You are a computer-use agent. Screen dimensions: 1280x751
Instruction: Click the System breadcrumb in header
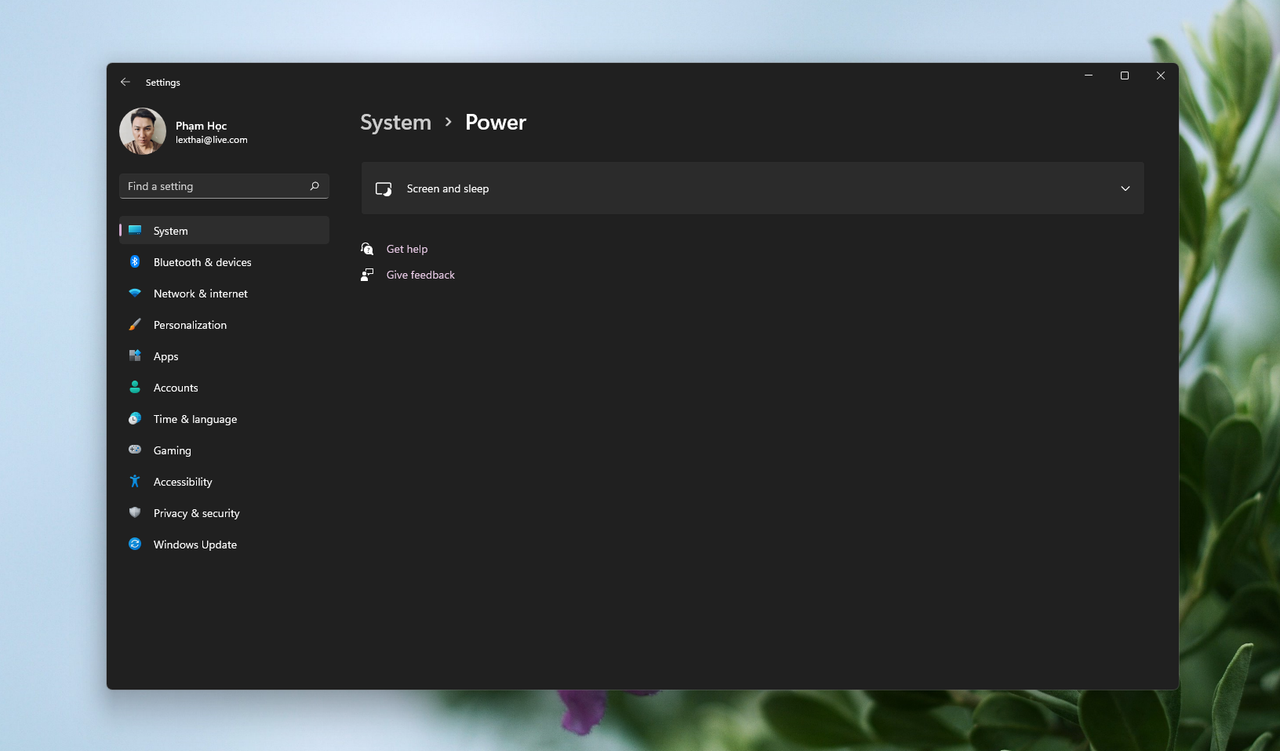point(396,122)
